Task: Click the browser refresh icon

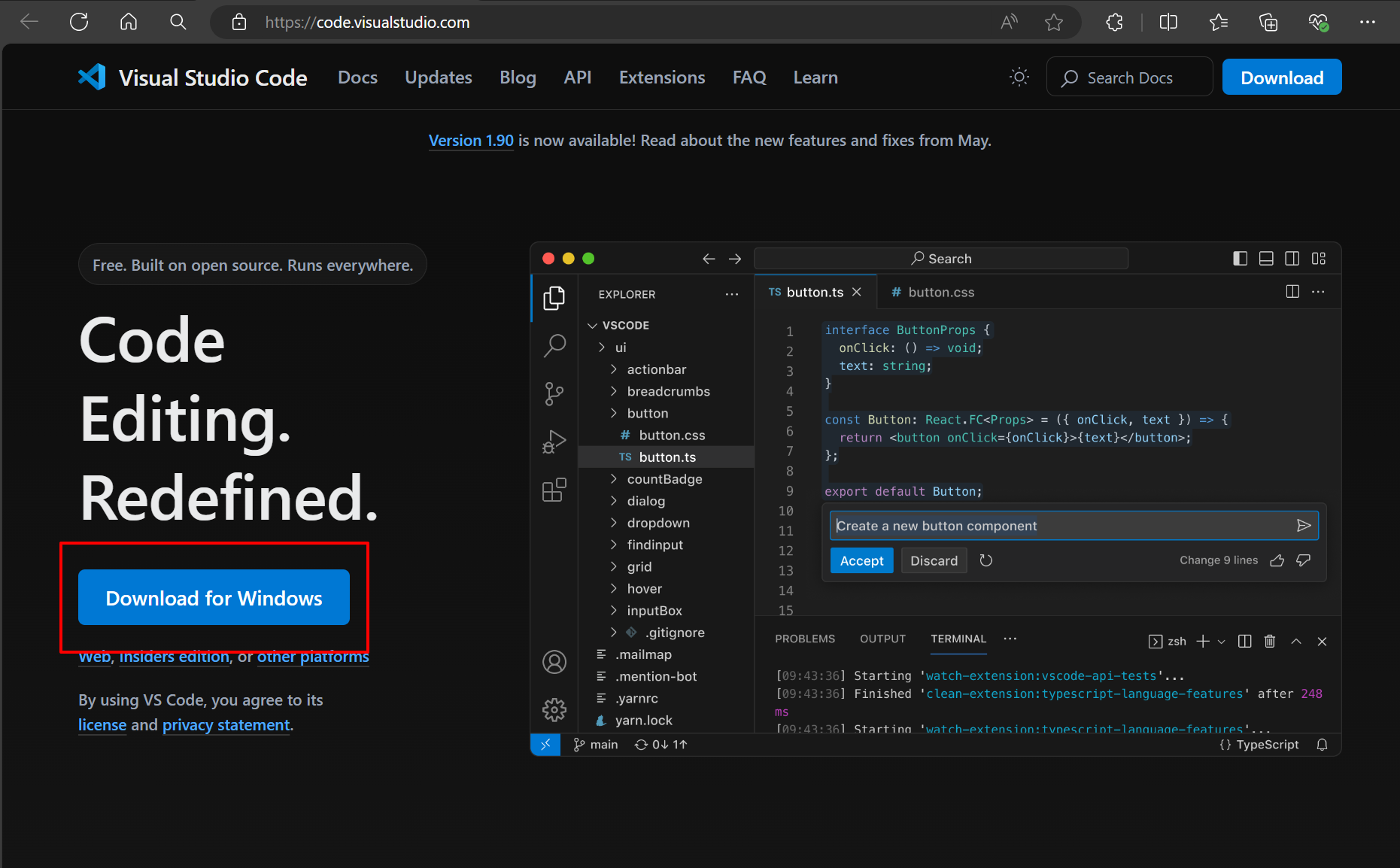Action: (79, 22)
